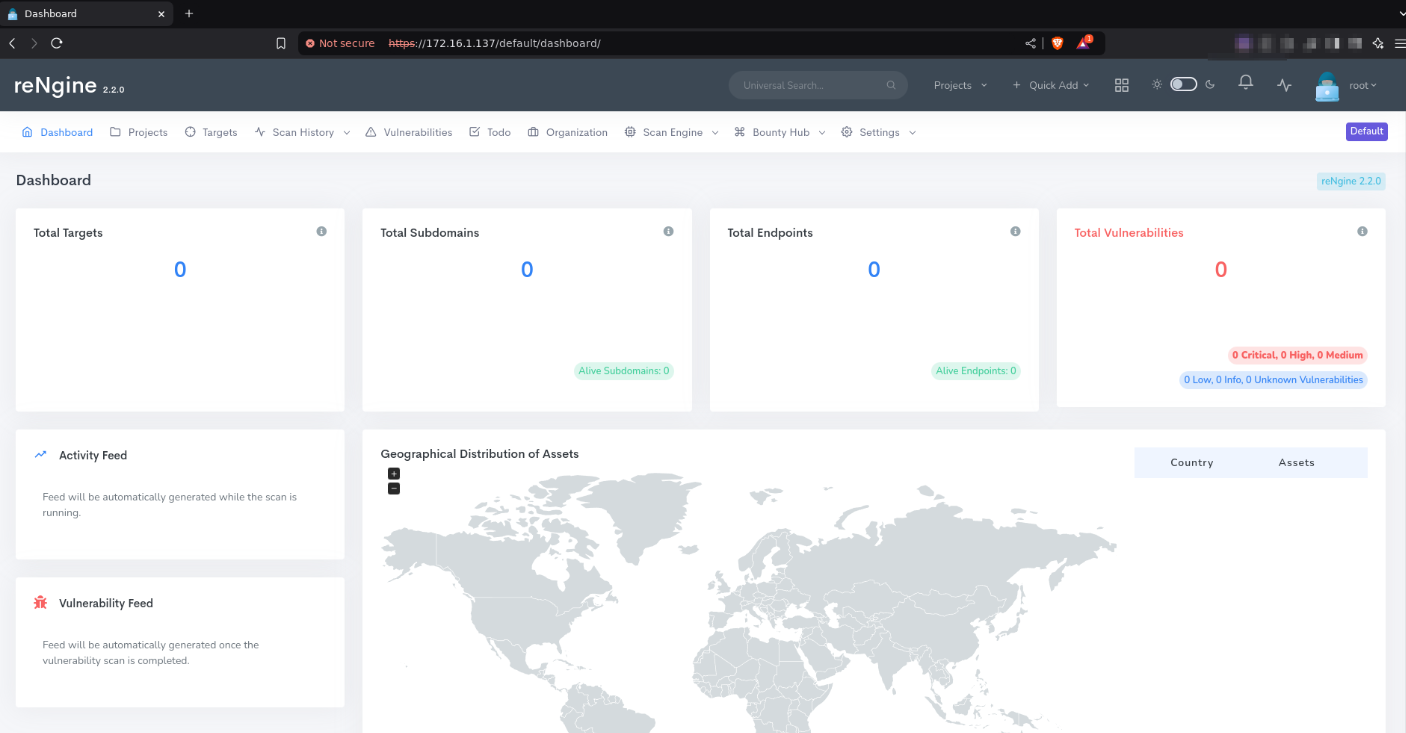Click the Vulnerability Feed heading
This screenshot has width=1406, height=733.
[106, 603]
